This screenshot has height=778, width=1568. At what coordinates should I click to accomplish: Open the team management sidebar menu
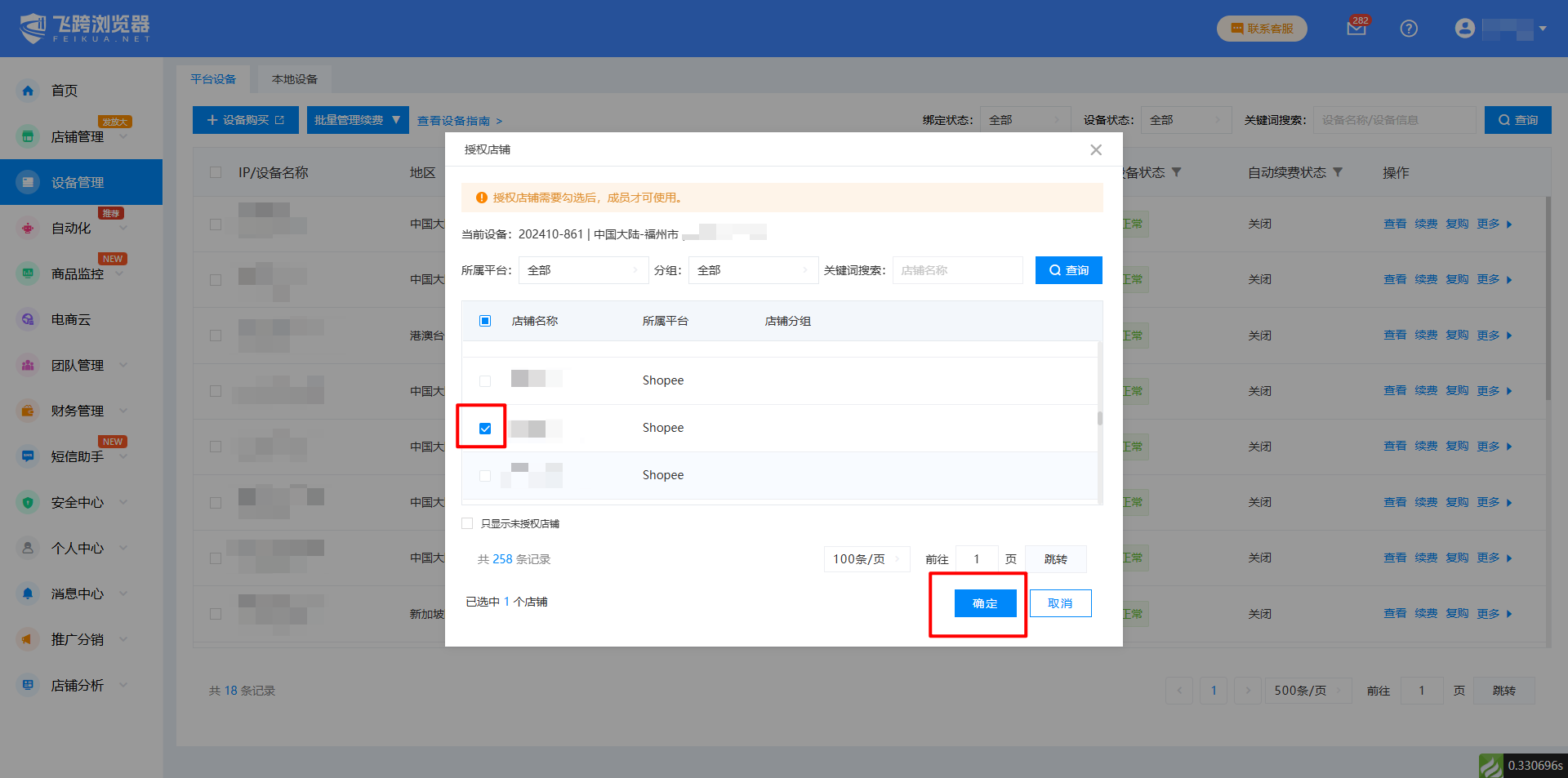pos(78,366)
